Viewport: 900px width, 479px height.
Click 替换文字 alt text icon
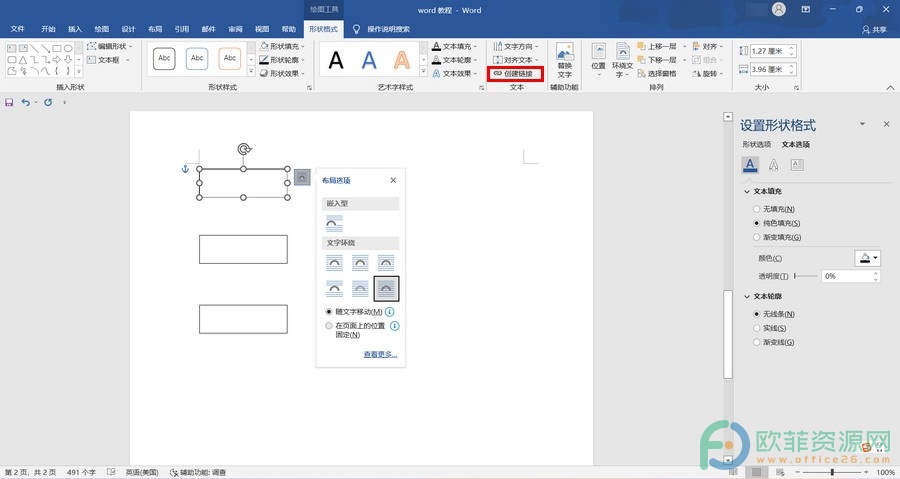point(565,60)
